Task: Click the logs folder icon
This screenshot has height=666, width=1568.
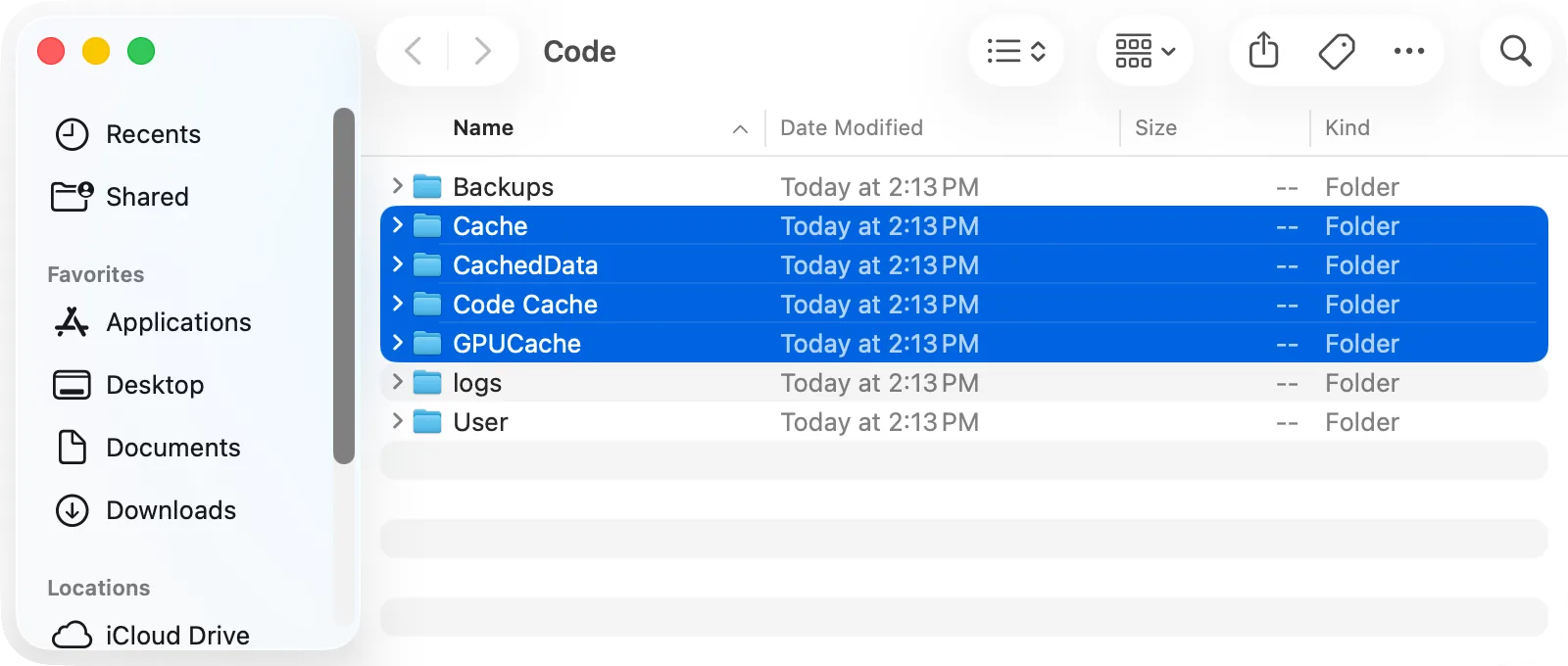Action: coord(427,382)
